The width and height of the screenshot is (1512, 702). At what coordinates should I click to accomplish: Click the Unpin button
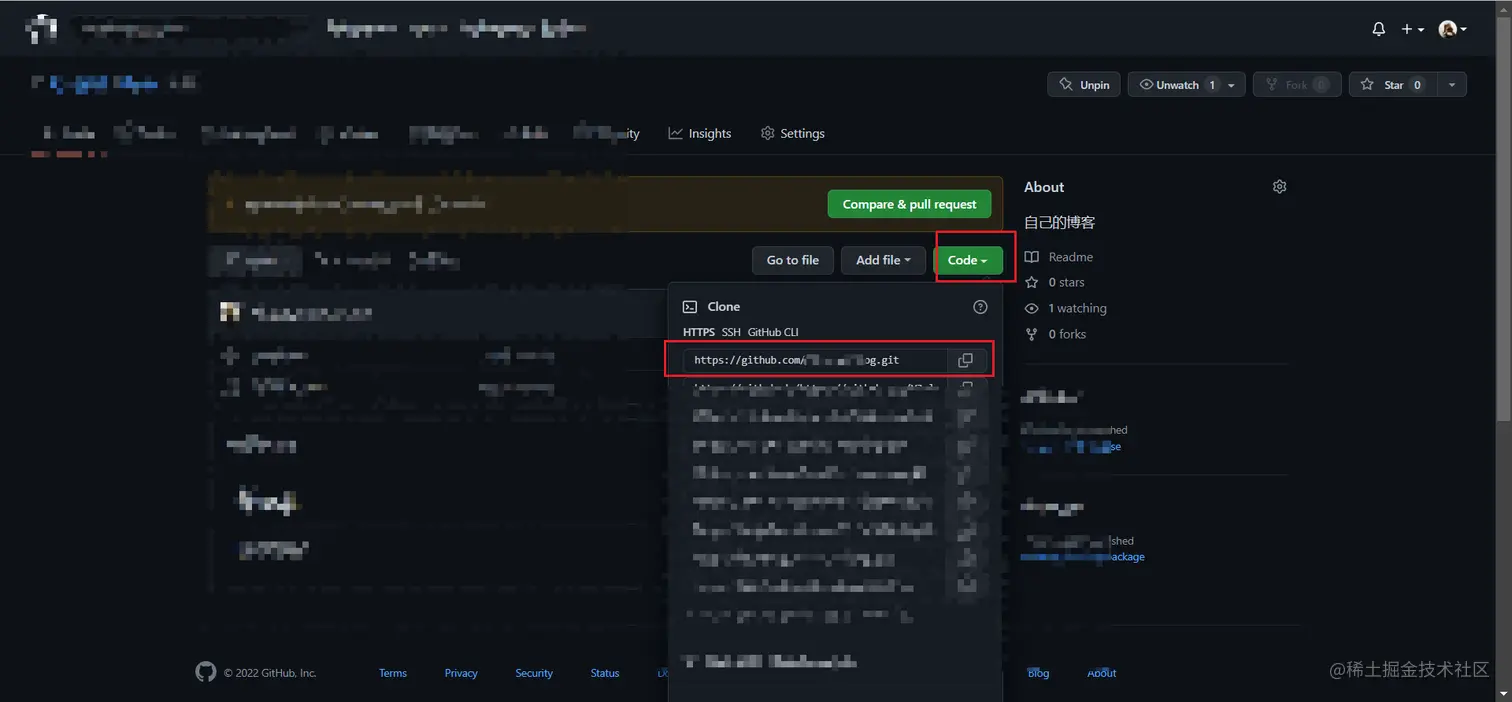tap(1084, 85)
